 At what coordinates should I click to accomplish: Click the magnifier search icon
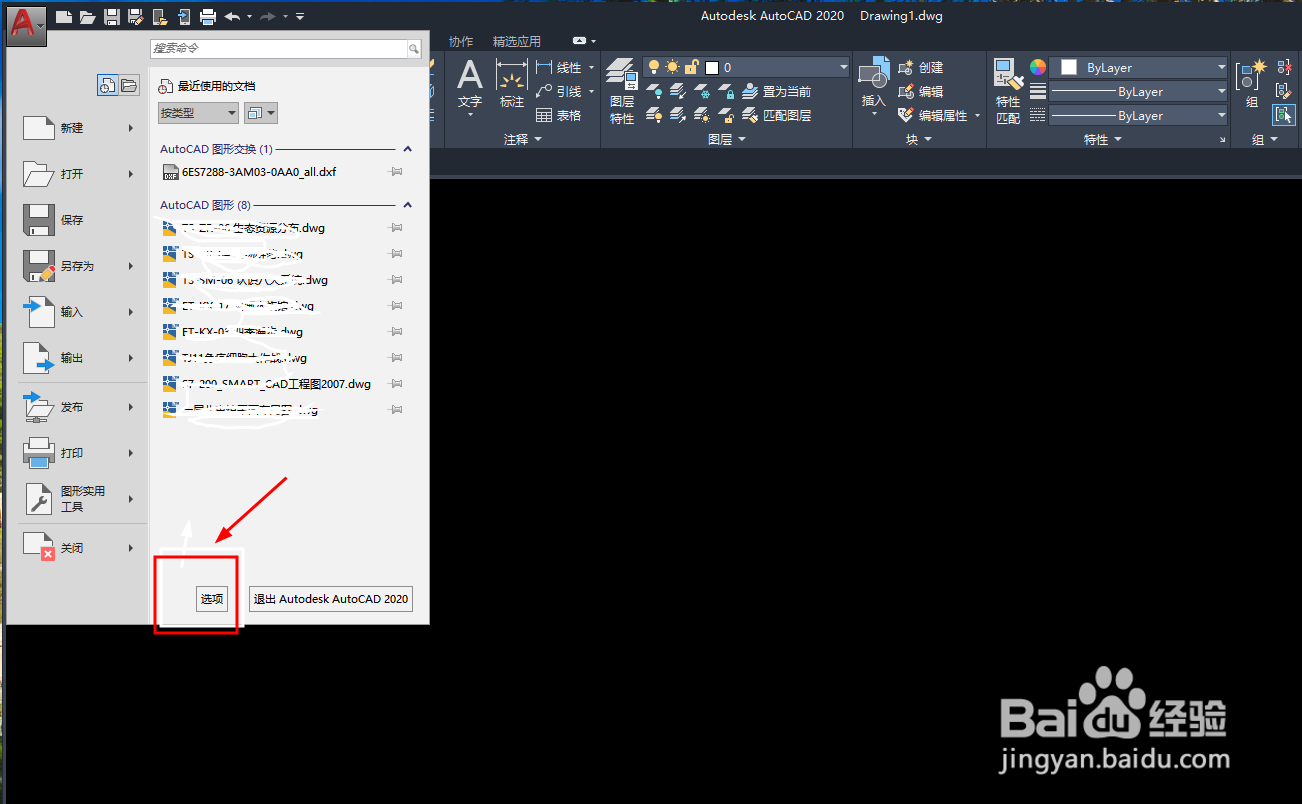pyautogui.click(x=414, y=48)
